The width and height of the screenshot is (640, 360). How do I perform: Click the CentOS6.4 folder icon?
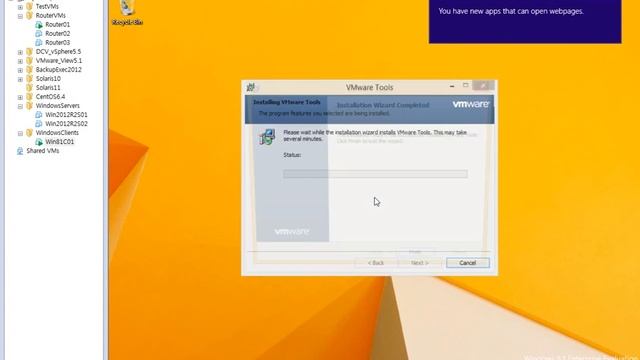29,96
